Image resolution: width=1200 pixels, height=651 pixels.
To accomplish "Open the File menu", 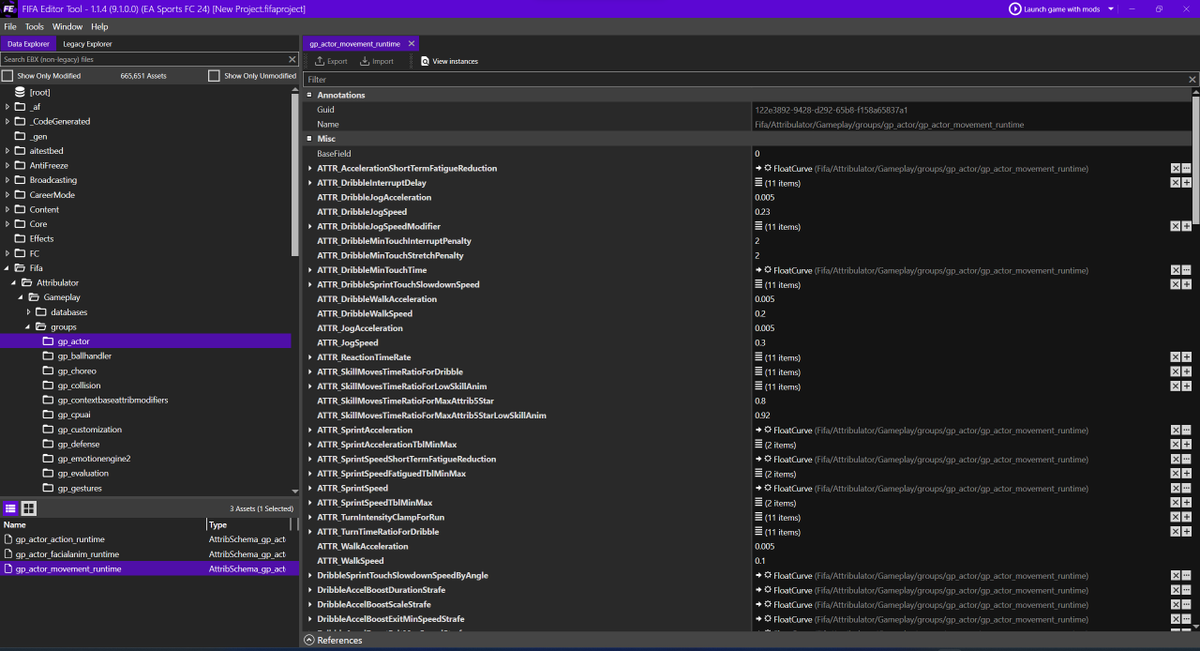I will click(x=10, y=27).
